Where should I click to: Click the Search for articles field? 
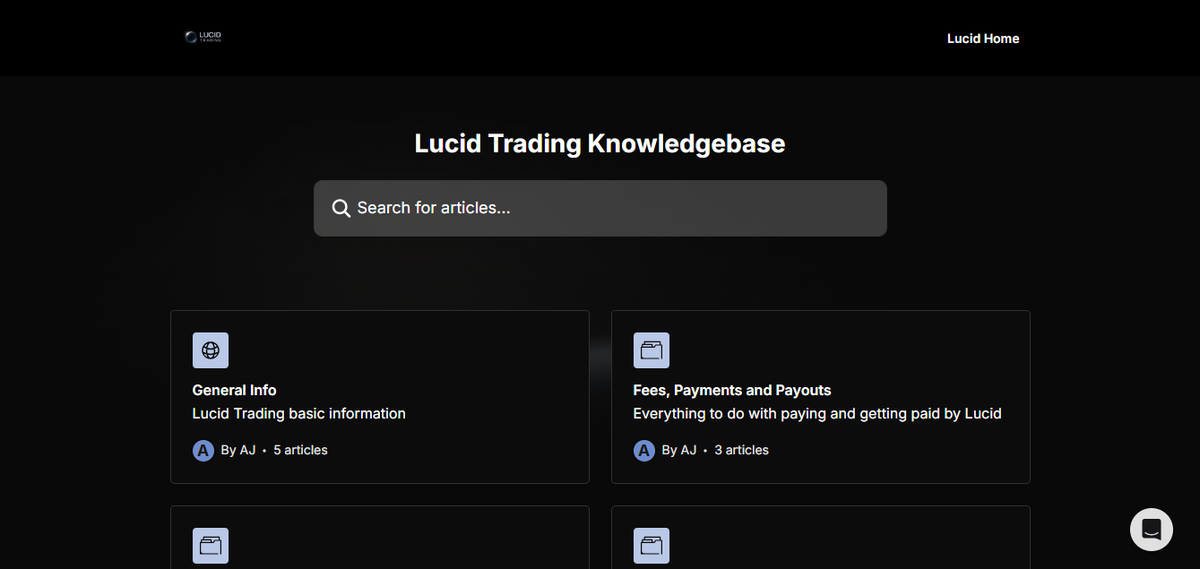[x=600, y=208]
